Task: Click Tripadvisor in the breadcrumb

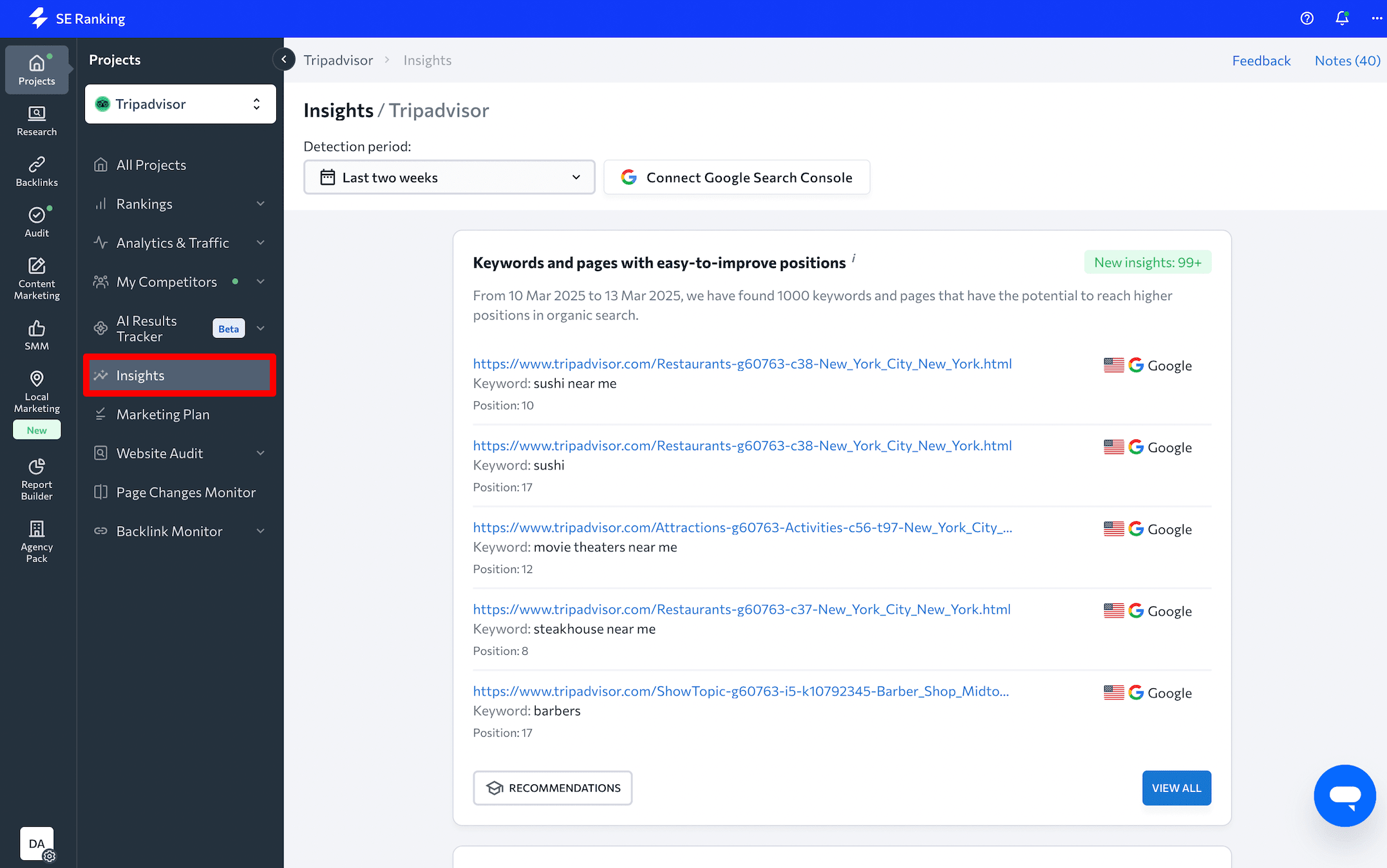Action: 339,60
